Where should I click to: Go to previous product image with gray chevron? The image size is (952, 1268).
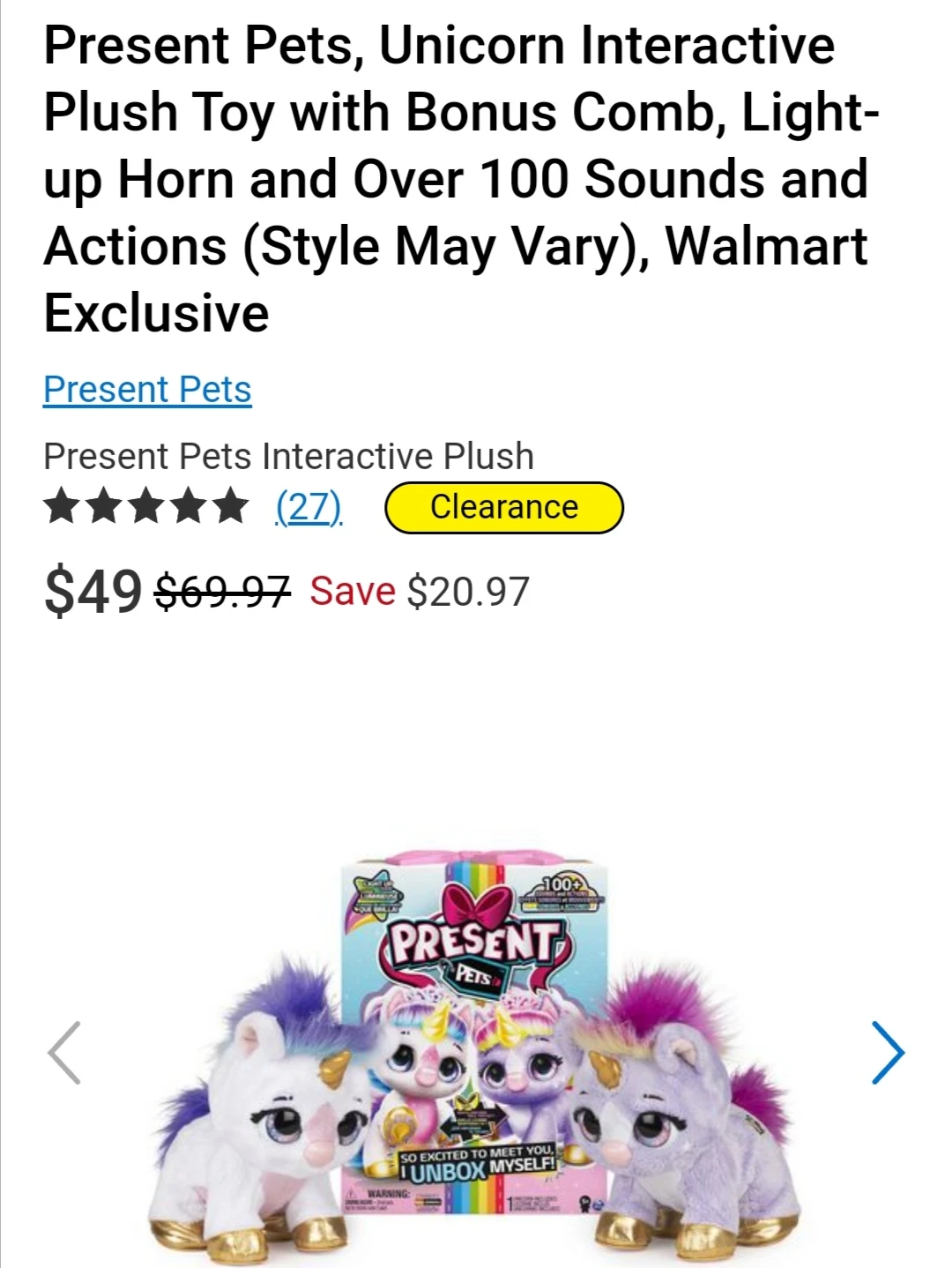pos(64,1052)
